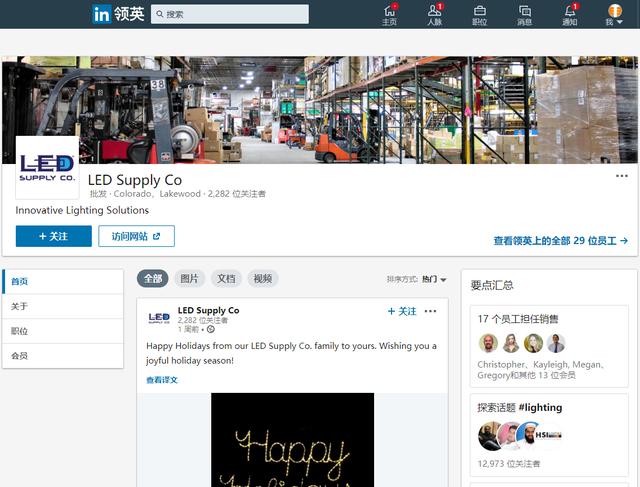This screenshot has width=640, height=487.
Task: Open the Notifications (通知) bell icon
Action: click(x=570, y=14)
